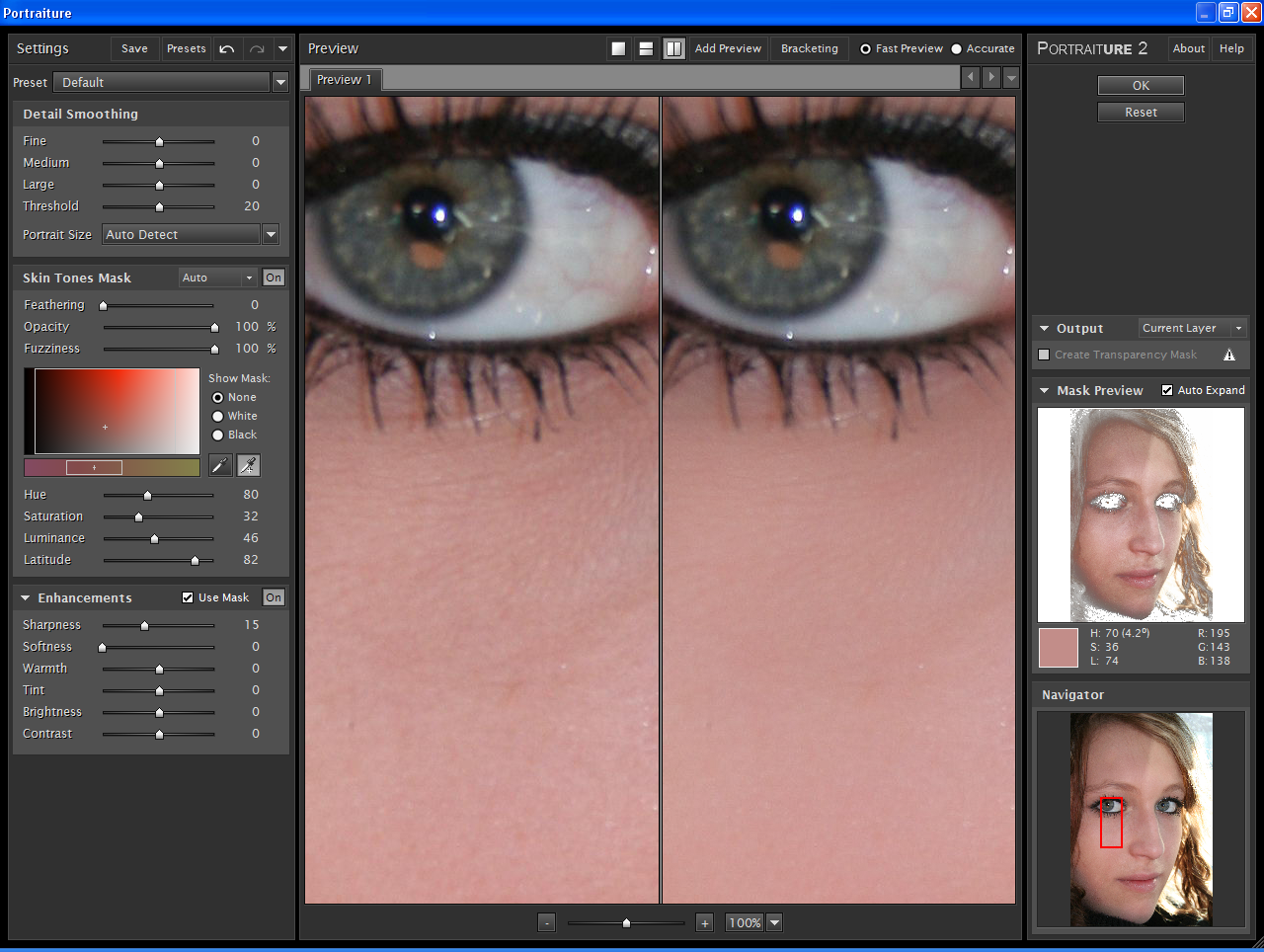Click the zoom in plus icon below preview
The width and height of the screenshot is (1264, 952).
pos(704,922)
